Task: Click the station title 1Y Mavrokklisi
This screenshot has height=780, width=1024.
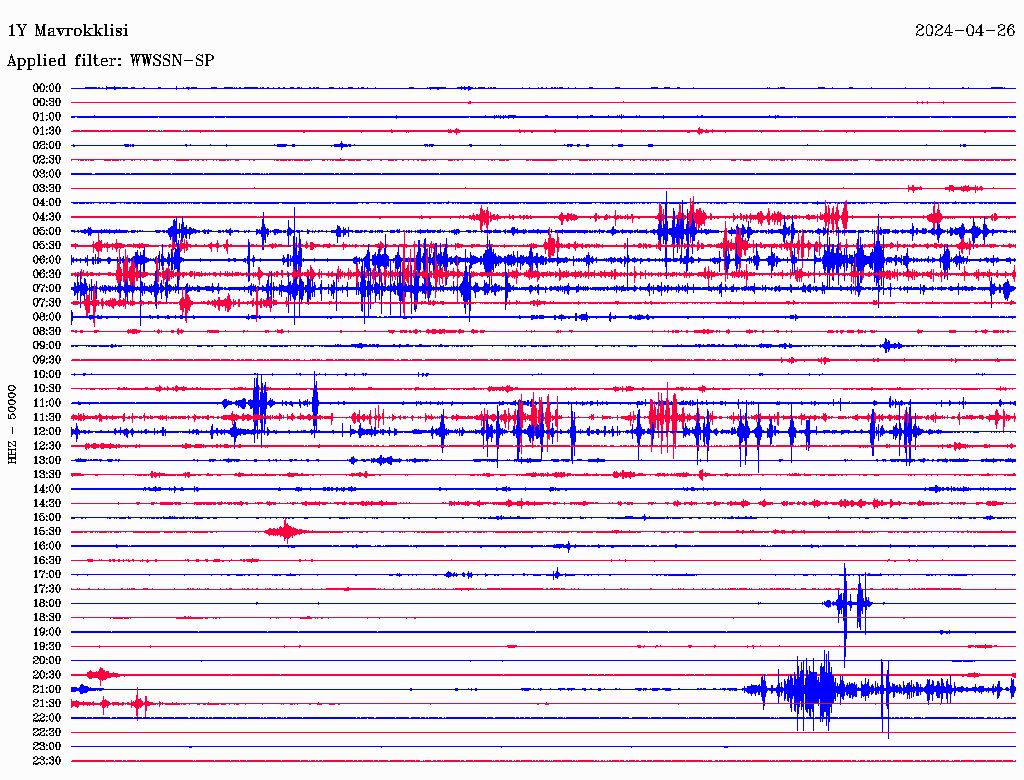Action: tap(68, 31)
